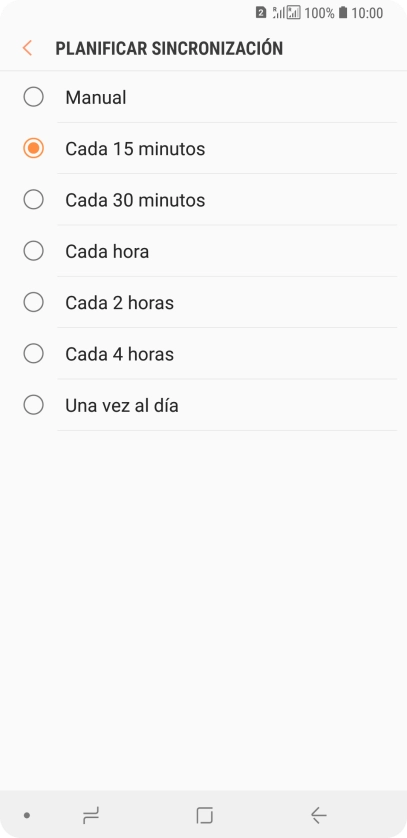
Task: Tap the 10:00 clock in status bar
Action: [367, 13]
